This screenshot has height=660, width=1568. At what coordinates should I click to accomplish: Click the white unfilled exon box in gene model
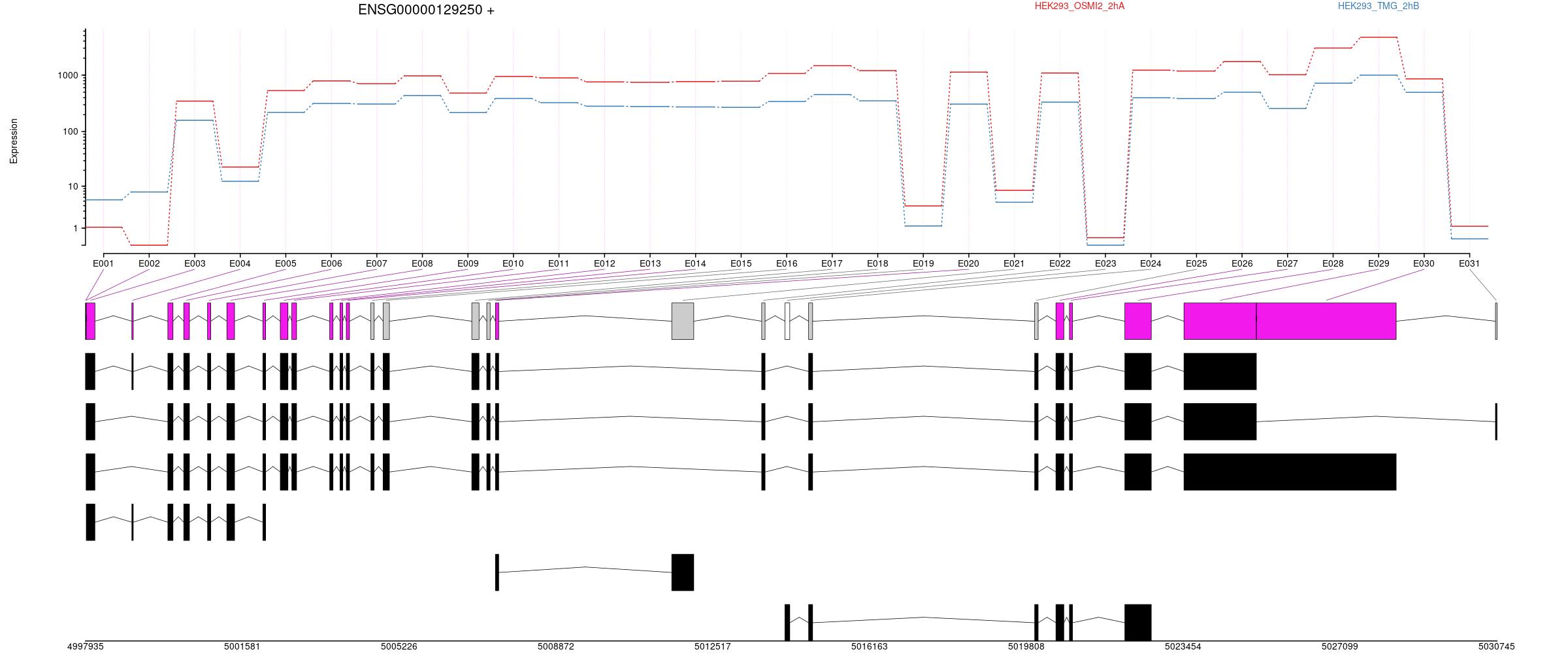pos(787,321)
